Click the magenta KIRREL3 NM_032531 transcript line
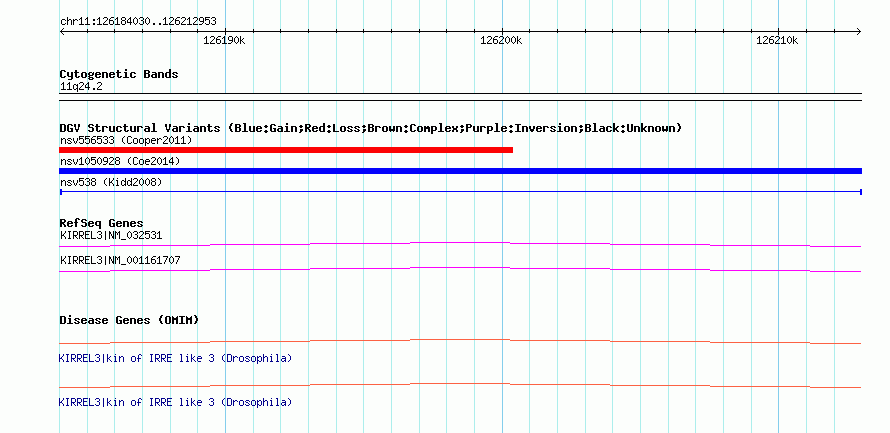890x433 pixels. click(x=460, y=244)
